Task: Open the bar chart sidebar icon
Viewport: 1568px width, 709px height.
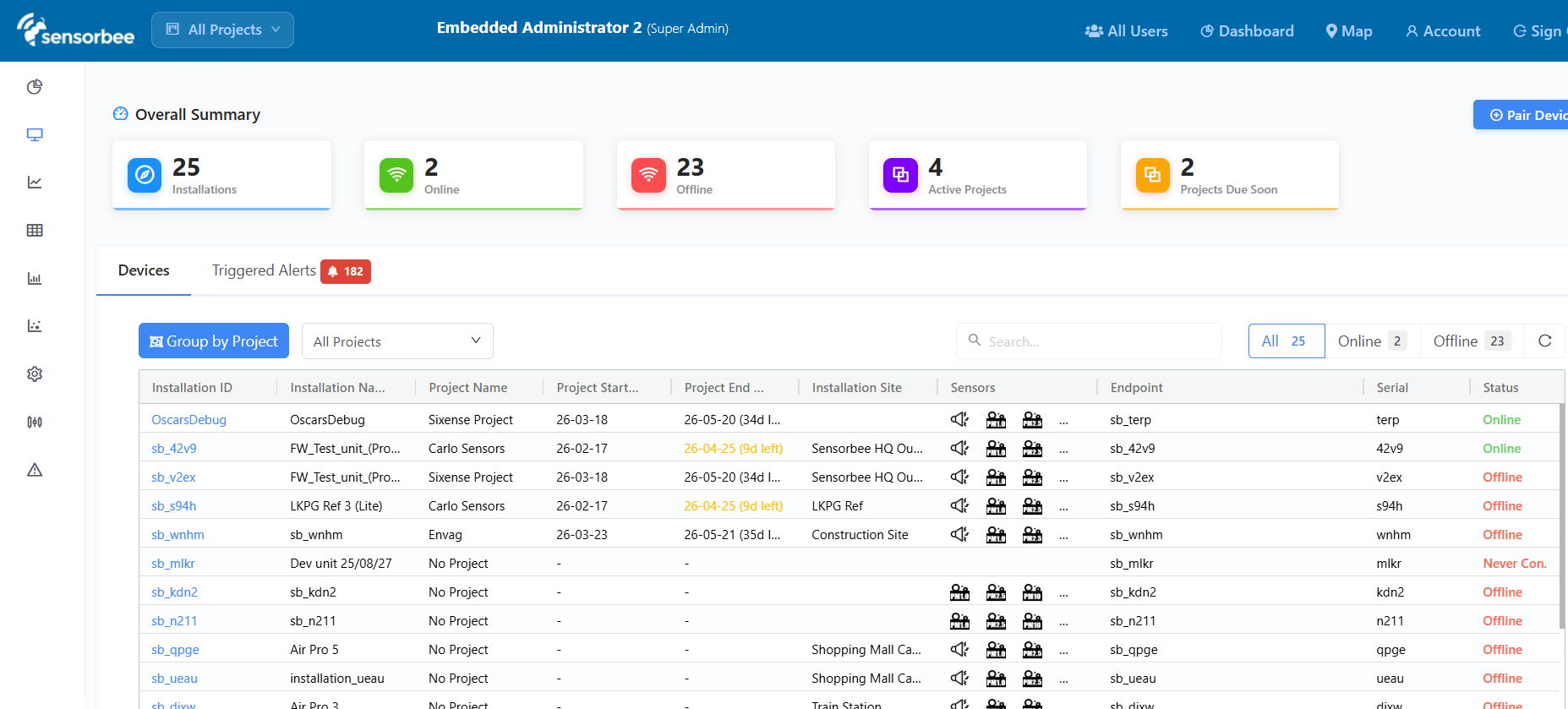Action: coord(35,279)
